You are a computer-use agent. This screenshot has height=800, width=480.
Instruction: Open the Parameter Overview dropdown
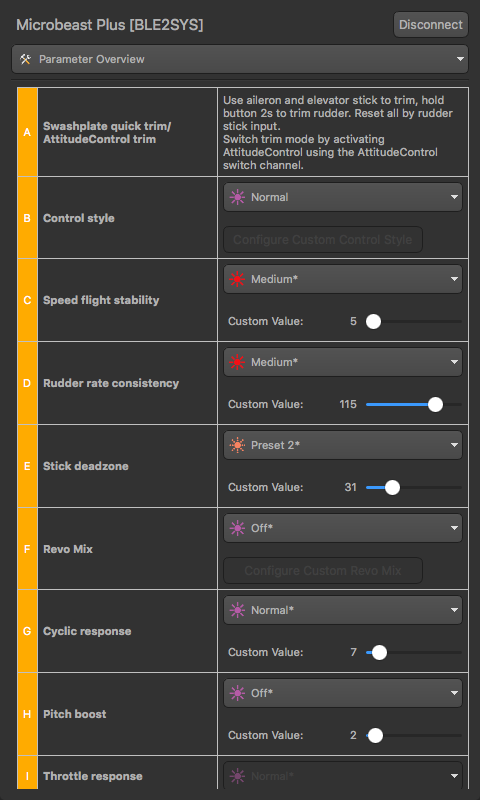240,59
